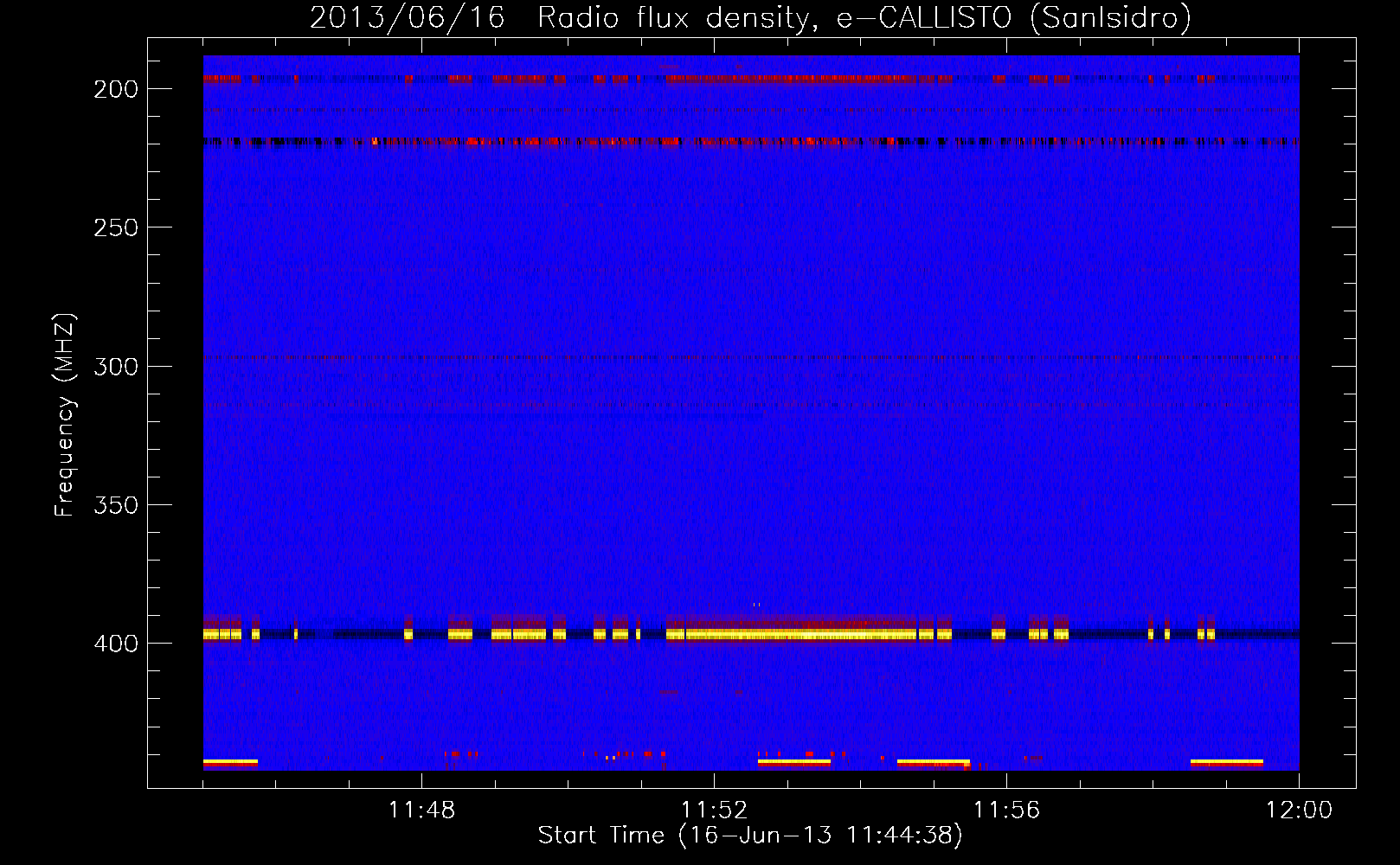Image resolution: width=1400 pixels, height=865 pixels.
Task: Click the 300 frequency tick label
Action: click(116, 366)
